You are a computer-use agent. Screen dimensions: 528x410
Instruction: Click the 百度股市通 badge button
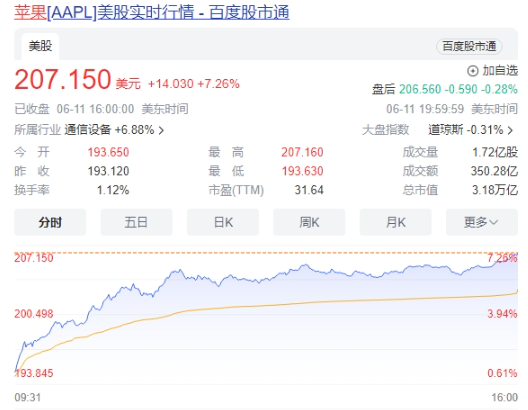[469, 46]
